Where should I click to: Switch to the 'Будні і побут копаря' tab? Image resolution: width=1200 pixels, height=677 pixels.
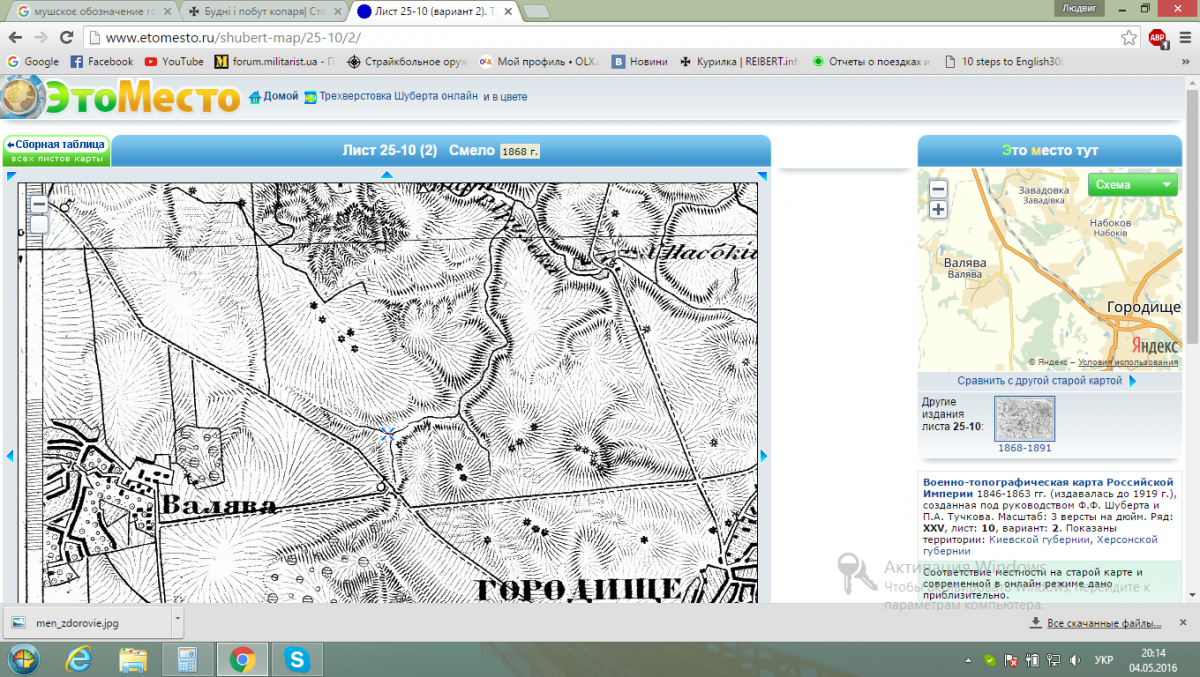click(260, 11)
